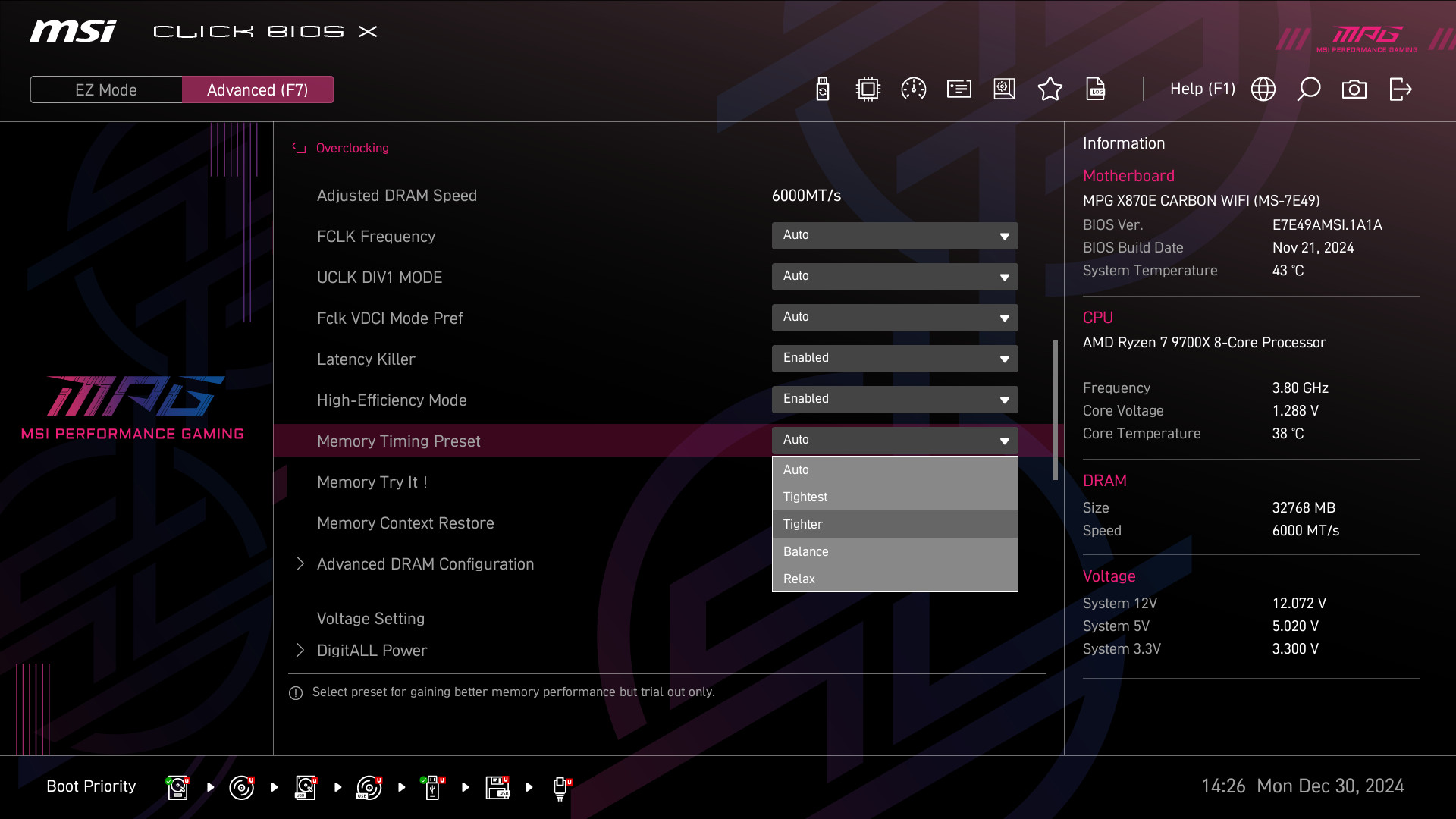Choose Relax memory timing preset
1456x819 pixels.
pyautogui.click(x=895, y=579)
